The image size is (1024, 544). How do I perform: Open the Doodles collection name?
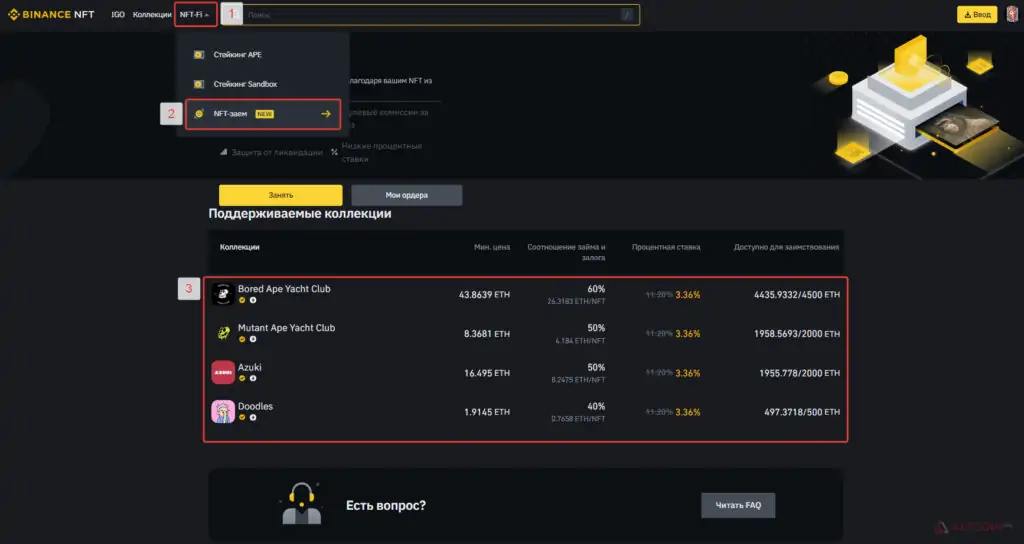pyautogui.click(x=255, y=406)
